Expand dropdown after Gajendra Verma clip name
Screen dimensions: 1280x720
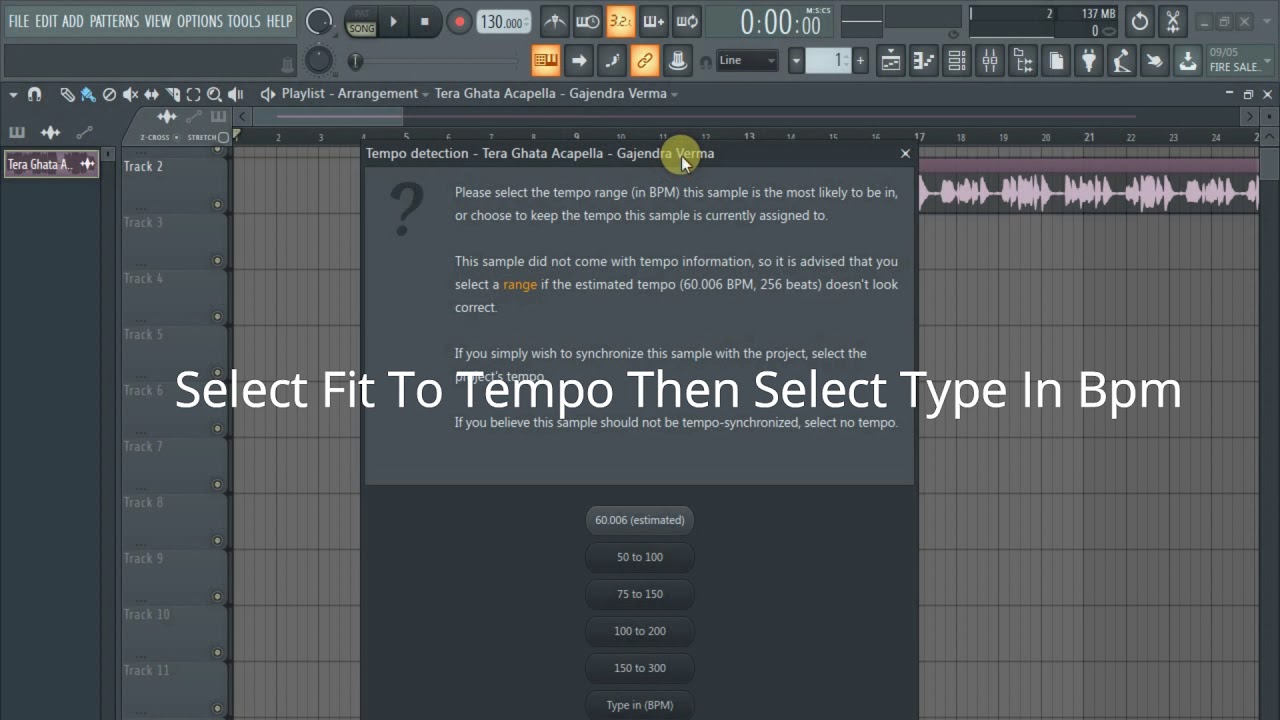pos(675,94)
